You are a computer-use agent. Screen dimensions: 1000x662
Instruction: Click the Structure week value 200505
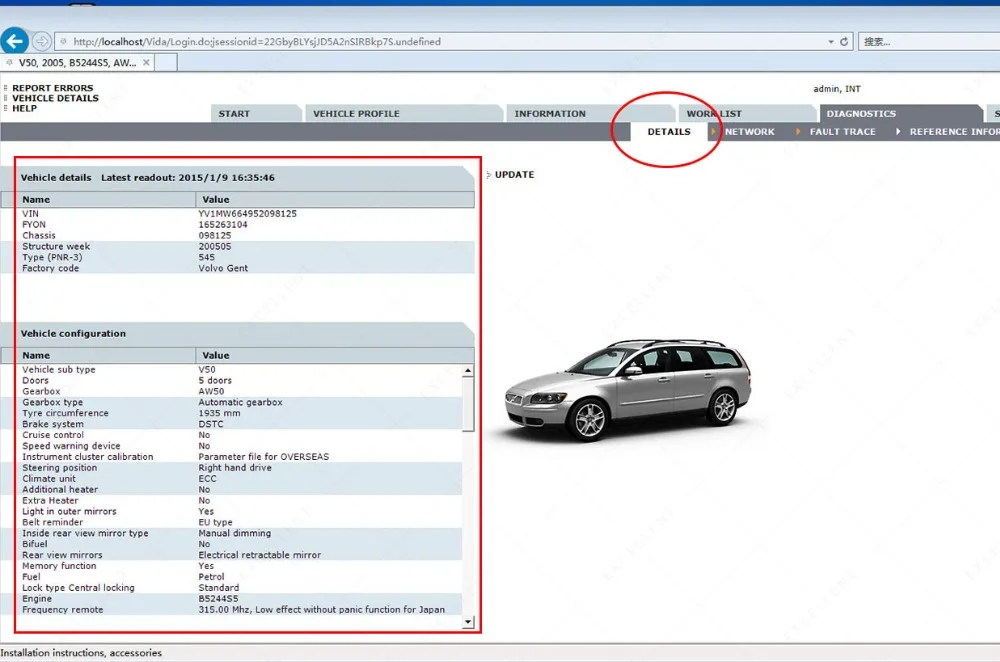tap(215, 246)
